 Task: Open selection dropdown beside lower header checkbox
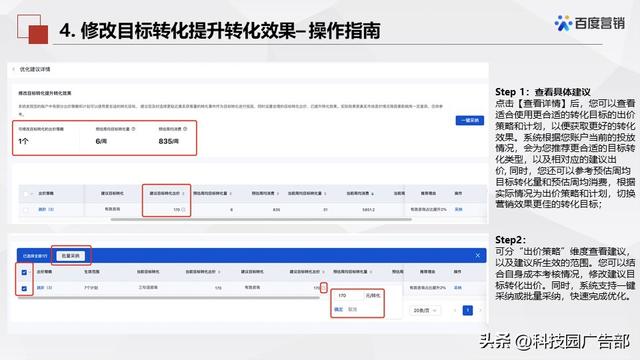click(30, 272)
